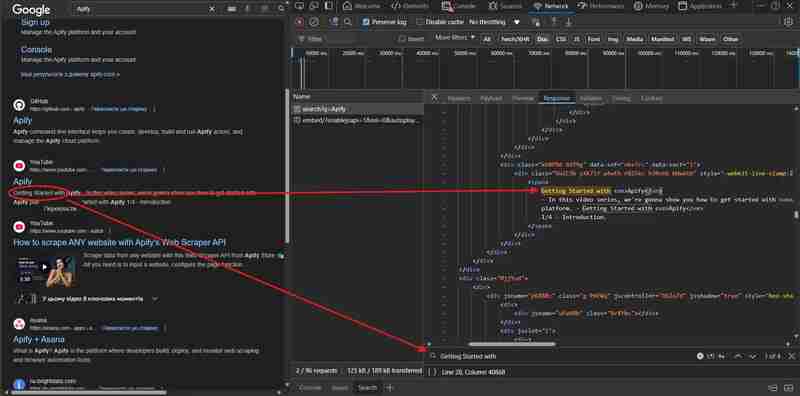Switch to the Sources DevTools tab
The width and height of the screenshot is (800, 396).
tap(505, 6)
